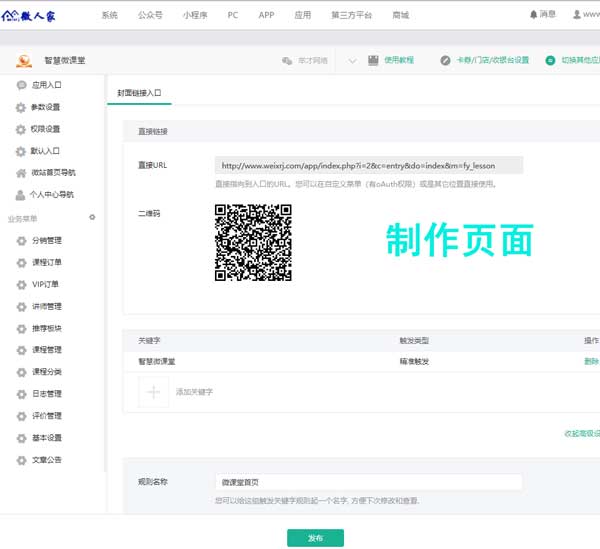Click the plus box to add keyword
The image size is (600, 549).
click(153, 392)
